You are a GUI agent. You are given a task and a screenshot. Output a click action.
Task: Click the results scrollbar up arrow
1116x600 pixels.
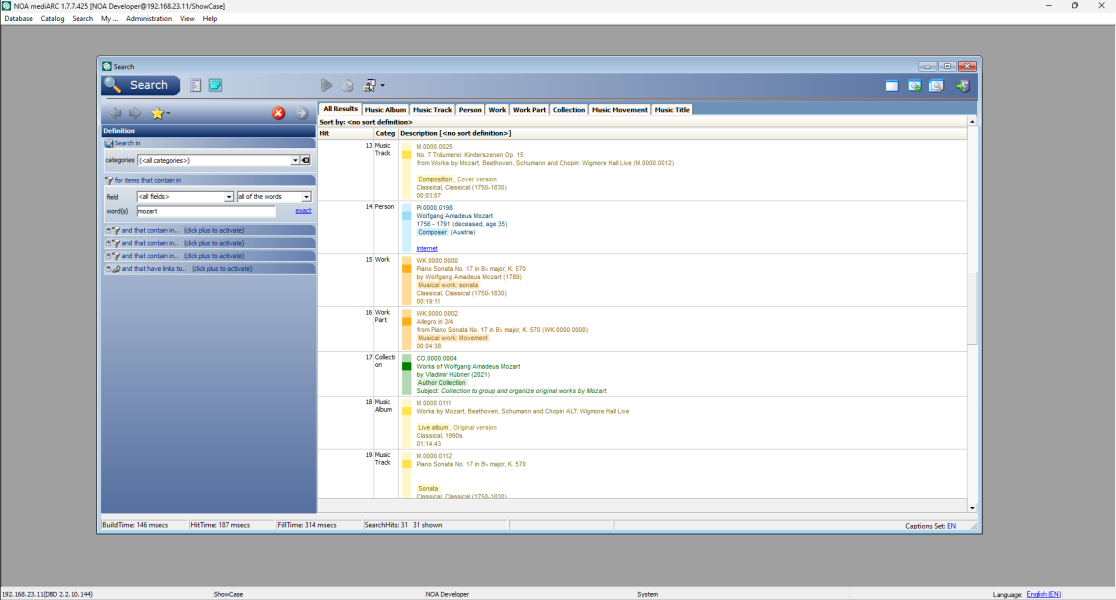point(972,122)
